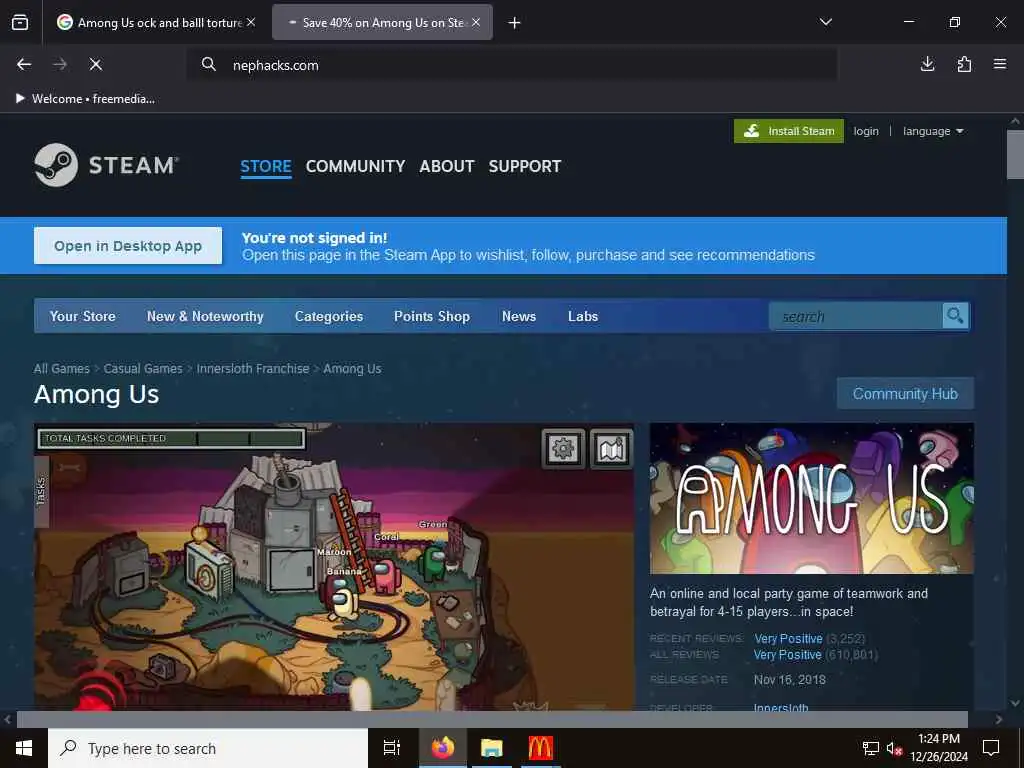
Task: Click the taskbar clock and date
Action: [938, 748]
